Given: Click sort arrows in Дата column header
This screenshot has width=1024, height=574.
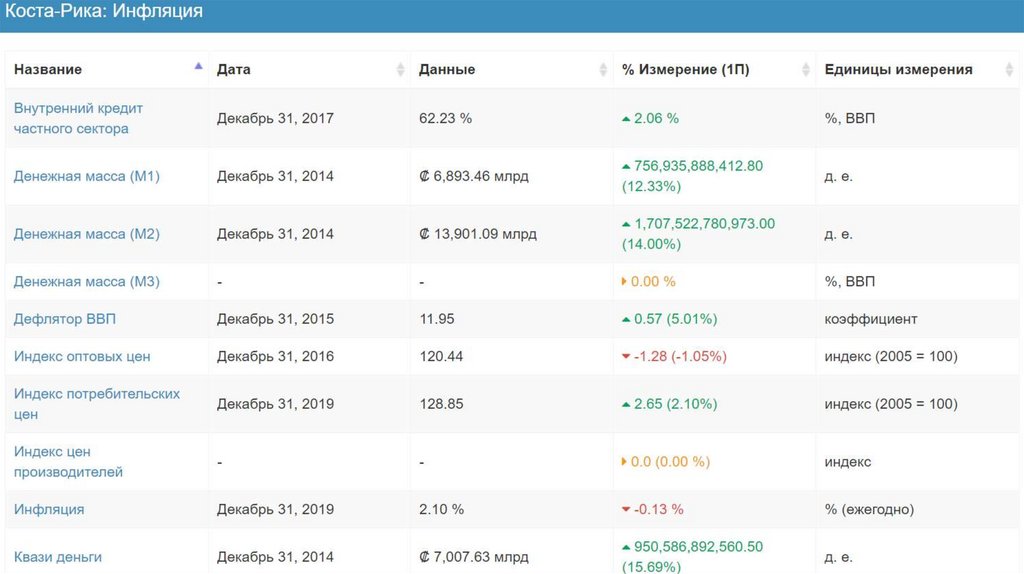Looking at the screenshot, I should tap(401, 70).
